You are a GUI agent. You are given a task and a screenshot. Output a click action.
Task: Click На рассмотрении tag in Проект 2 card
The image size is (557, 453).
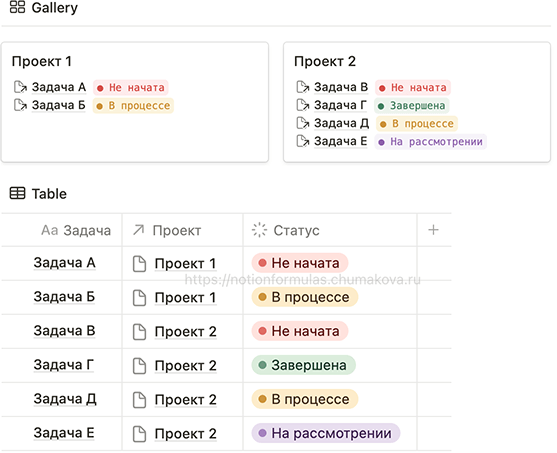pyautogui.click(x=431, y=142)
